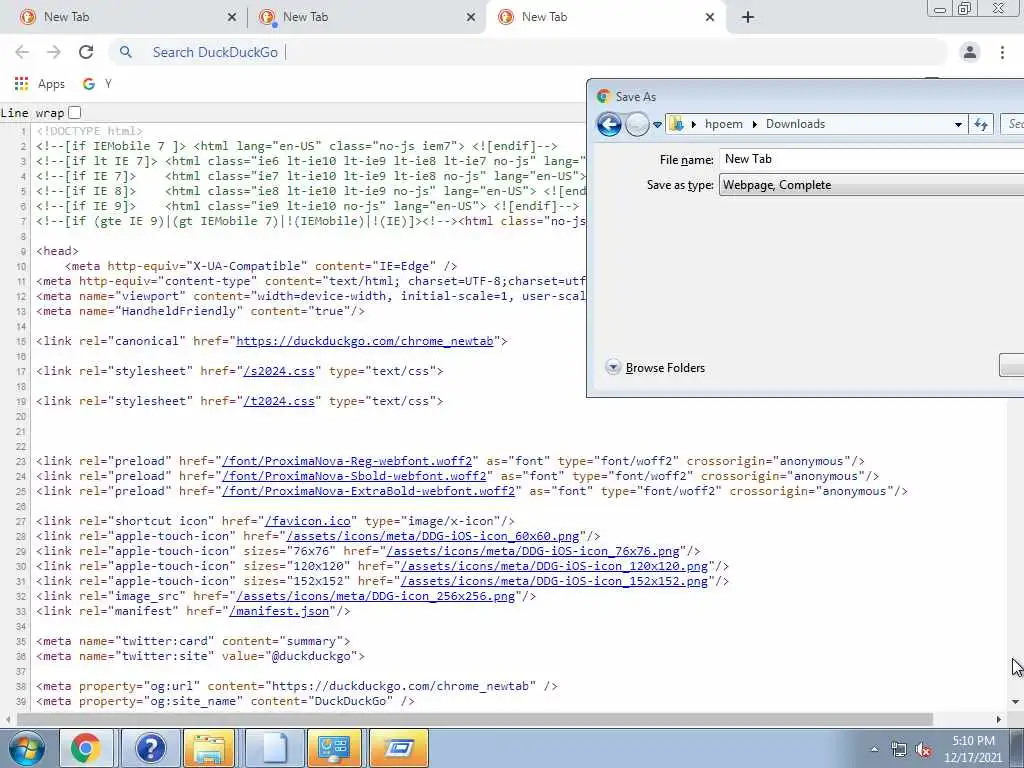Open ProximaNova-ExtraBold-webfont.woff2 link

pos(368,491)
